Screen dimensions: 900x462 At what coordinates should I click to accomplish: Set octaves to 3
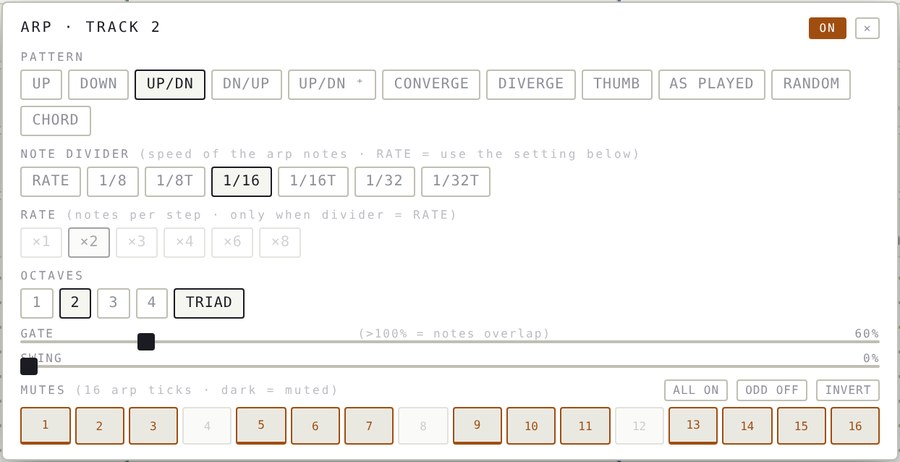coord(113,303)
